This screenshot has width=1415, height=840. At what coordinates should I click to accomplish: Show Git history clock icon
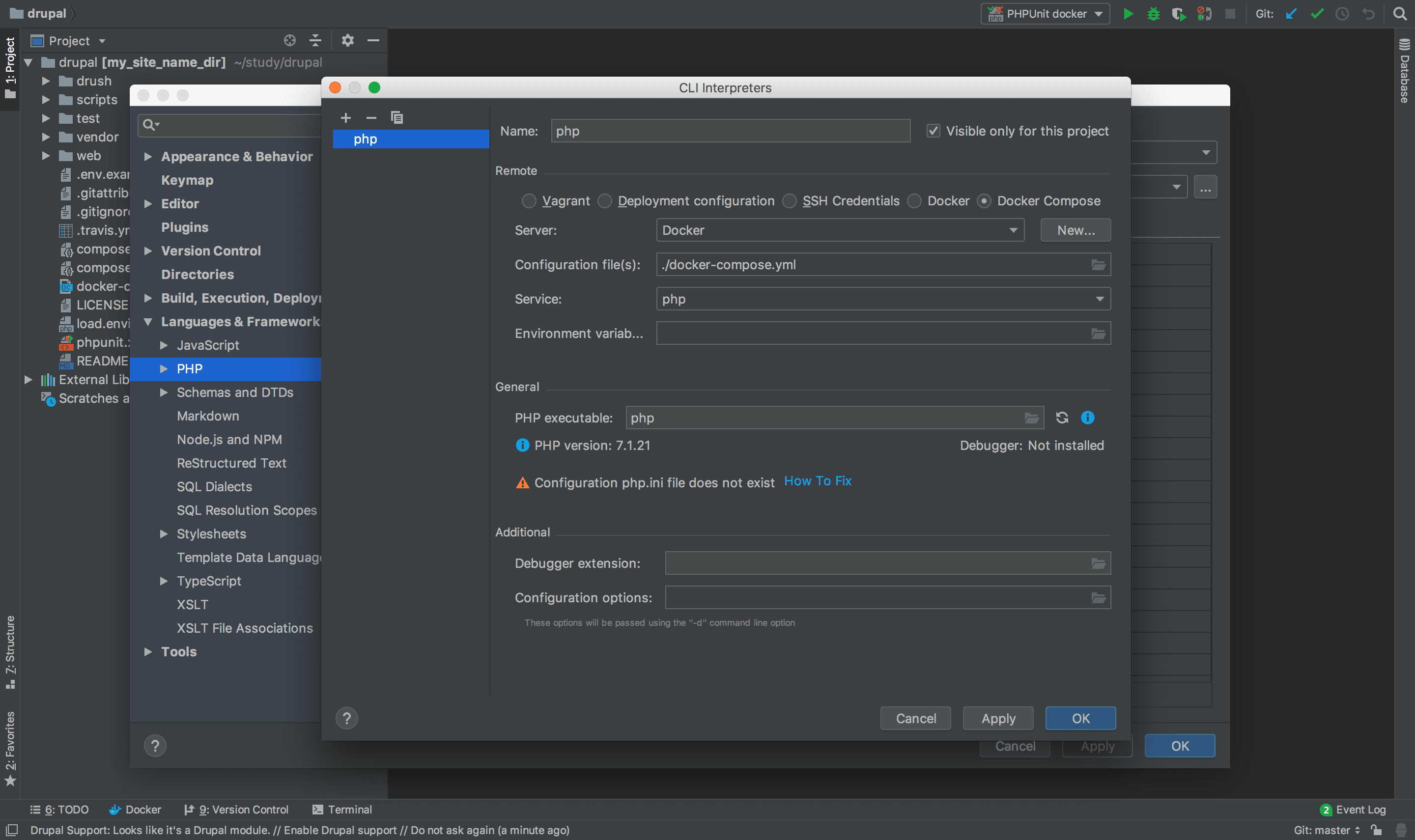click(1342, 14)
